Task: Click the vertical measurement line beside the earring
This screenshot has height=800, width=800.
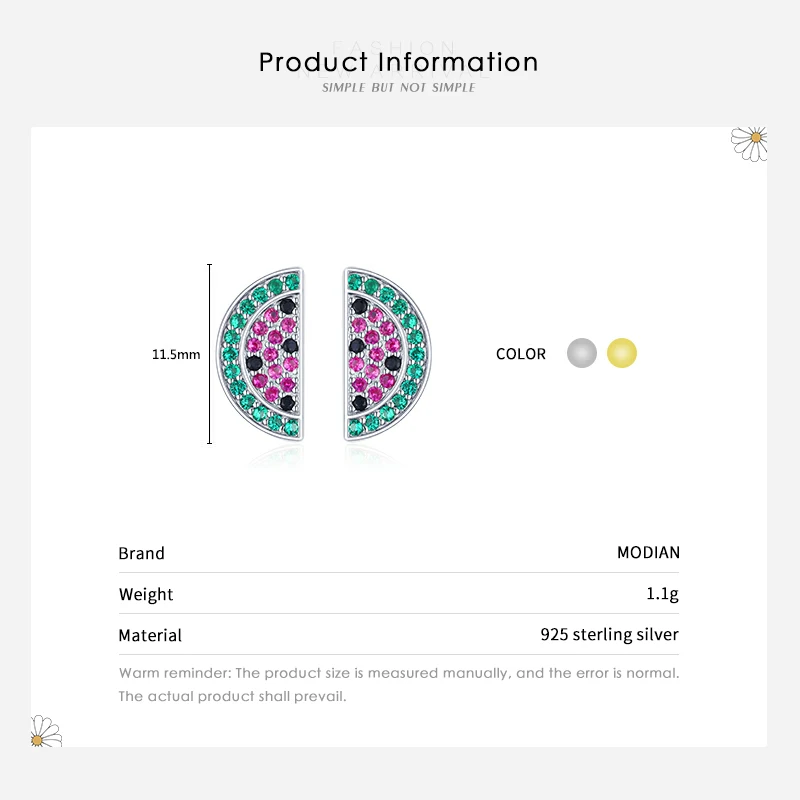Action: coord(209,354)
